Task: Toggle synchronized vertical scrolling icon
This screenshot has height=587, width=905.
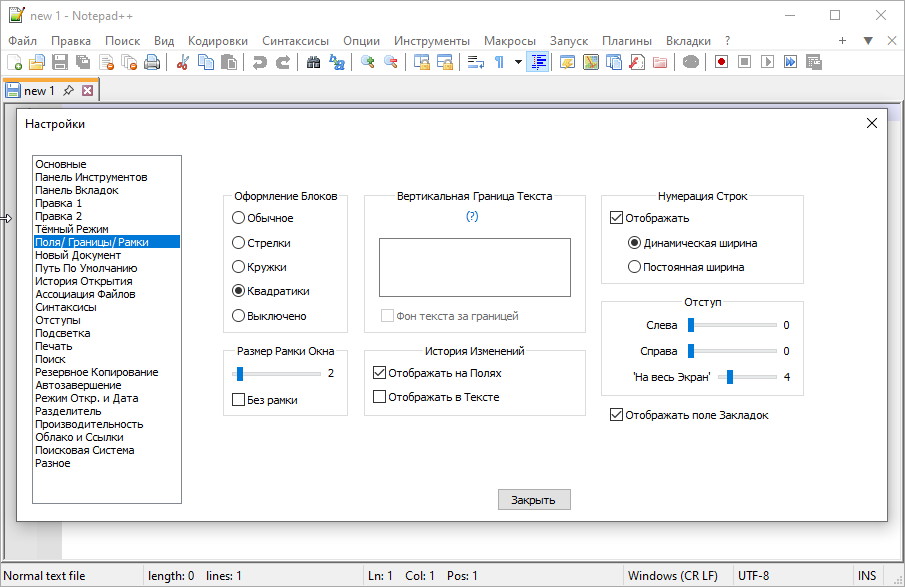Action: (x=421, y=62)
